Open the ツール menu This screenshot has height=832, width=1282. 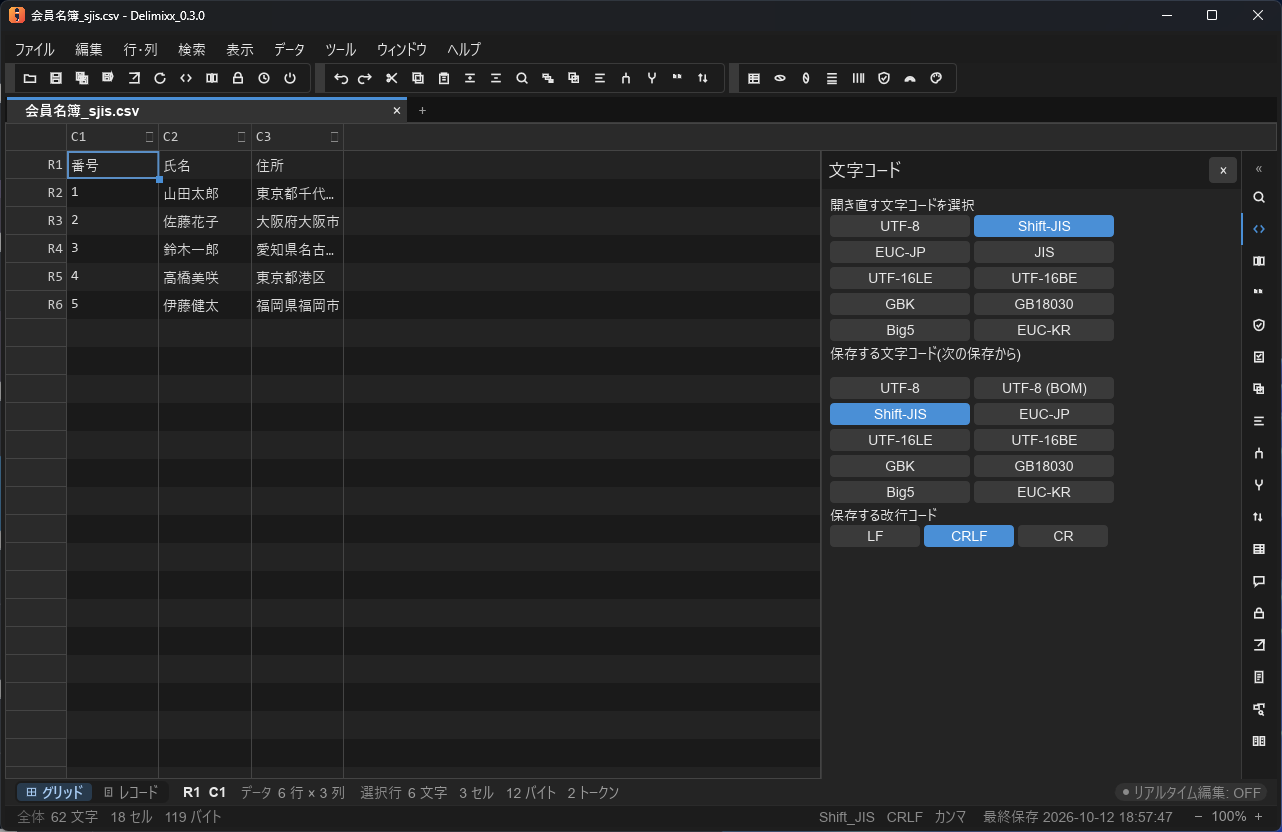(x=340, y=49)
